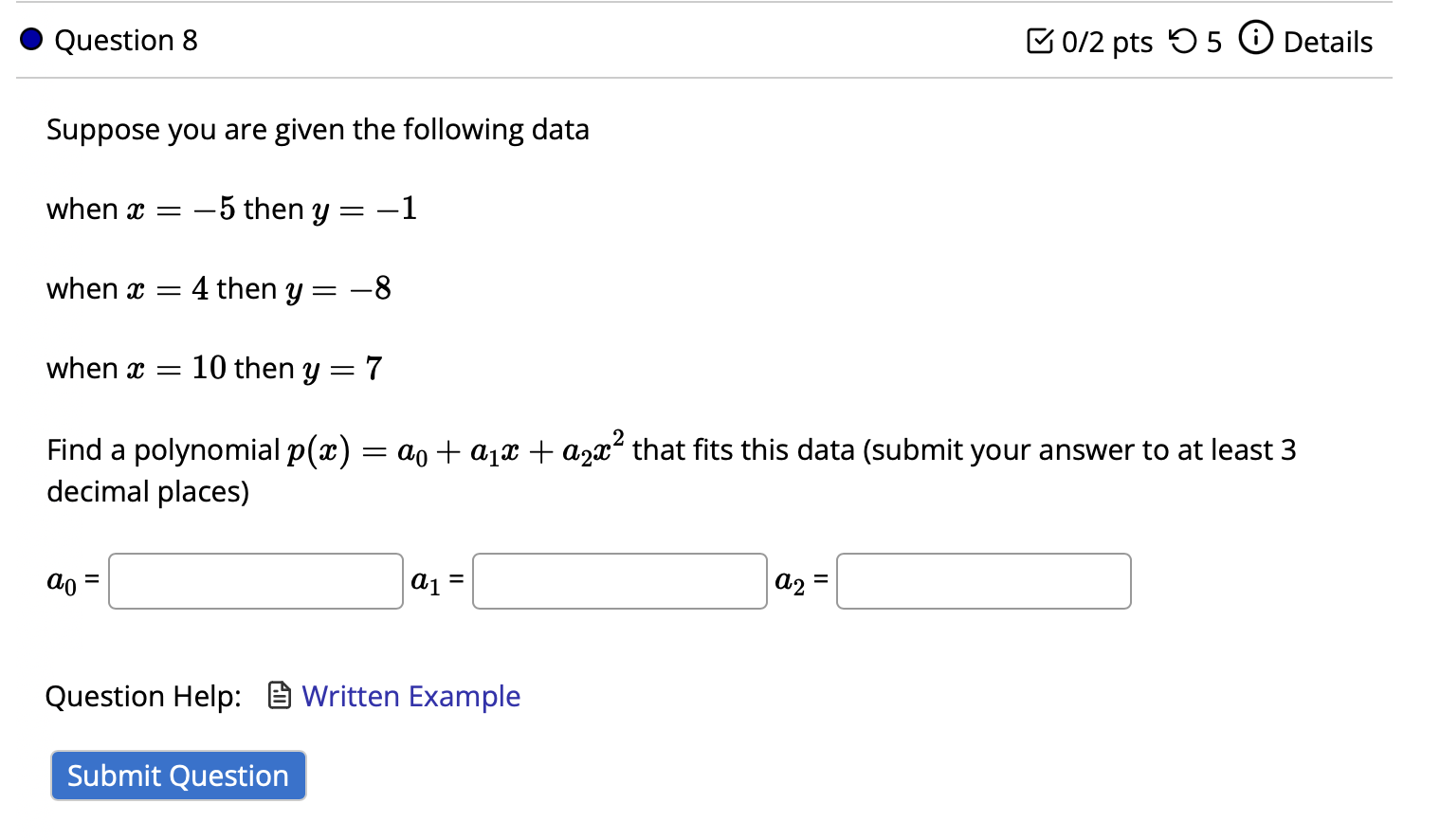
Task: Click the score checkmark icon
Action: click(x=1039, y=42)
